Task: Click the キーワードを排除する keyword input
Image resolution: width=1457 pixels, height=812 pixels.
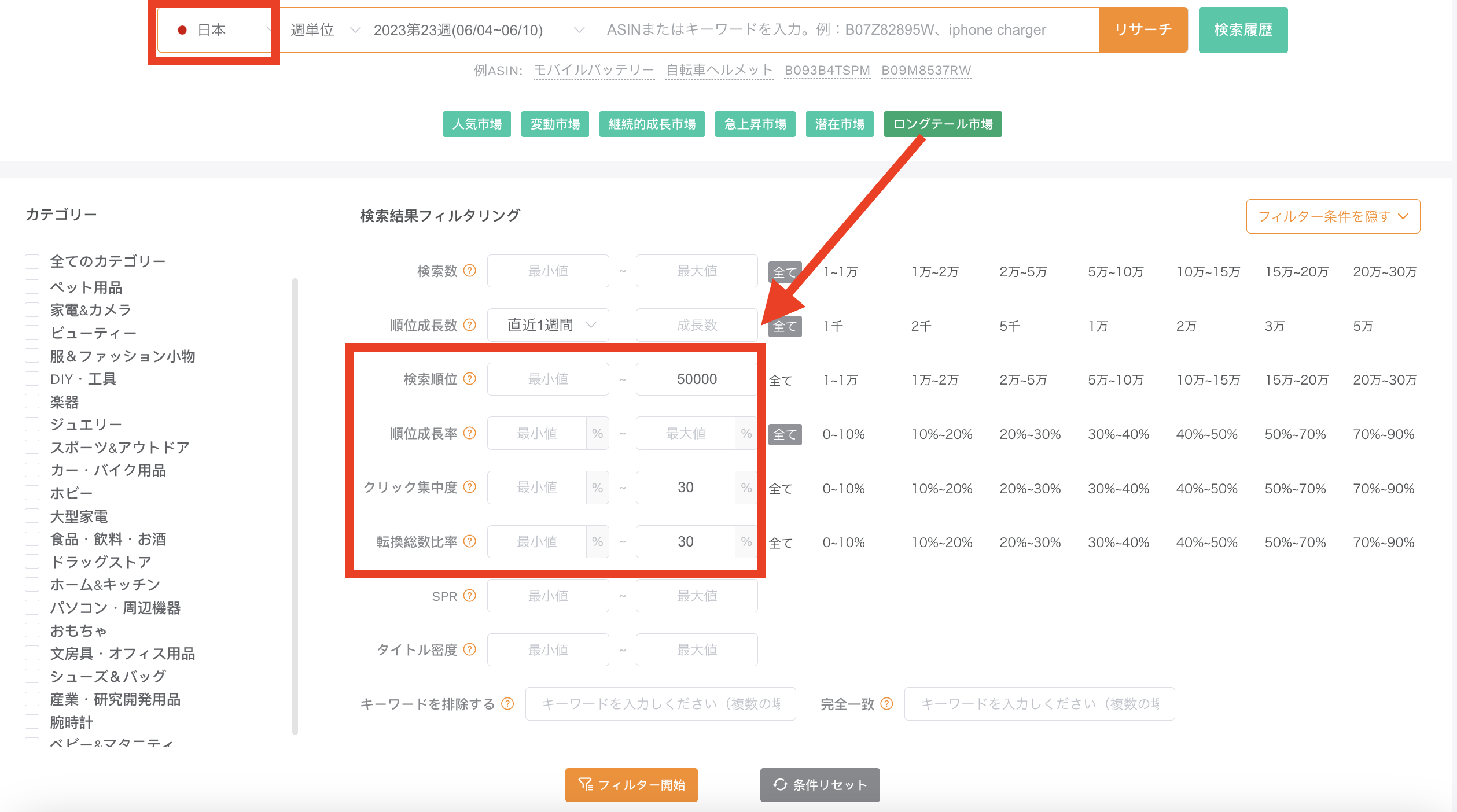Action: 661,704
